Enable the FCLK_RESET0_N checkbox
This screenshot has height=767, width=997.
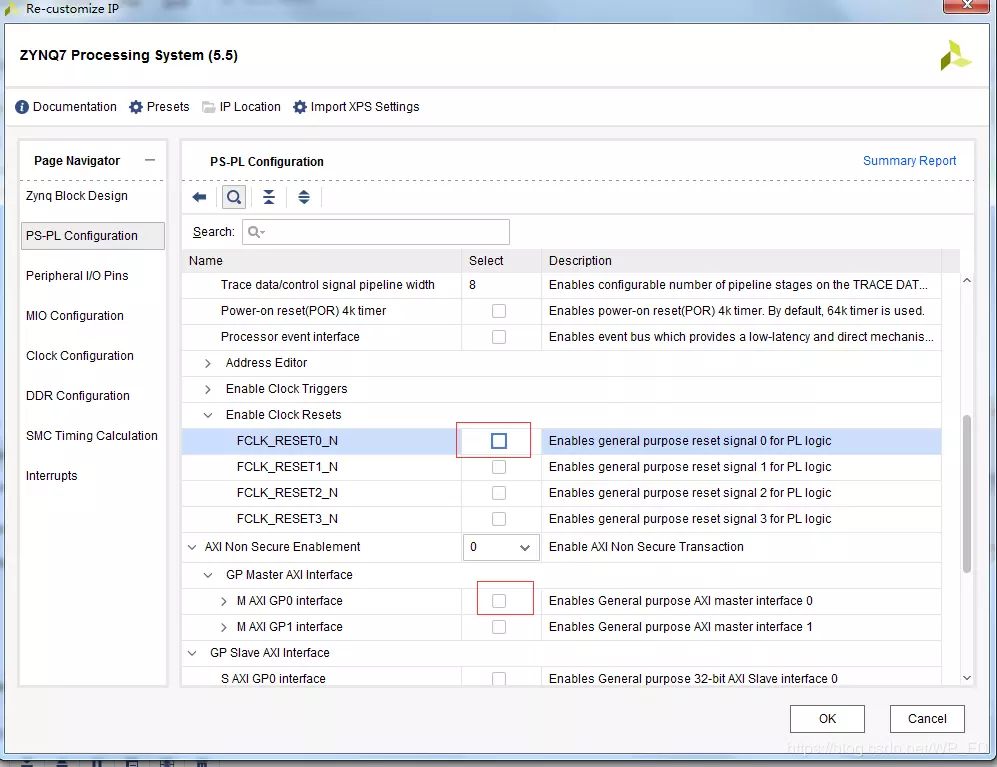pos(499,441)
